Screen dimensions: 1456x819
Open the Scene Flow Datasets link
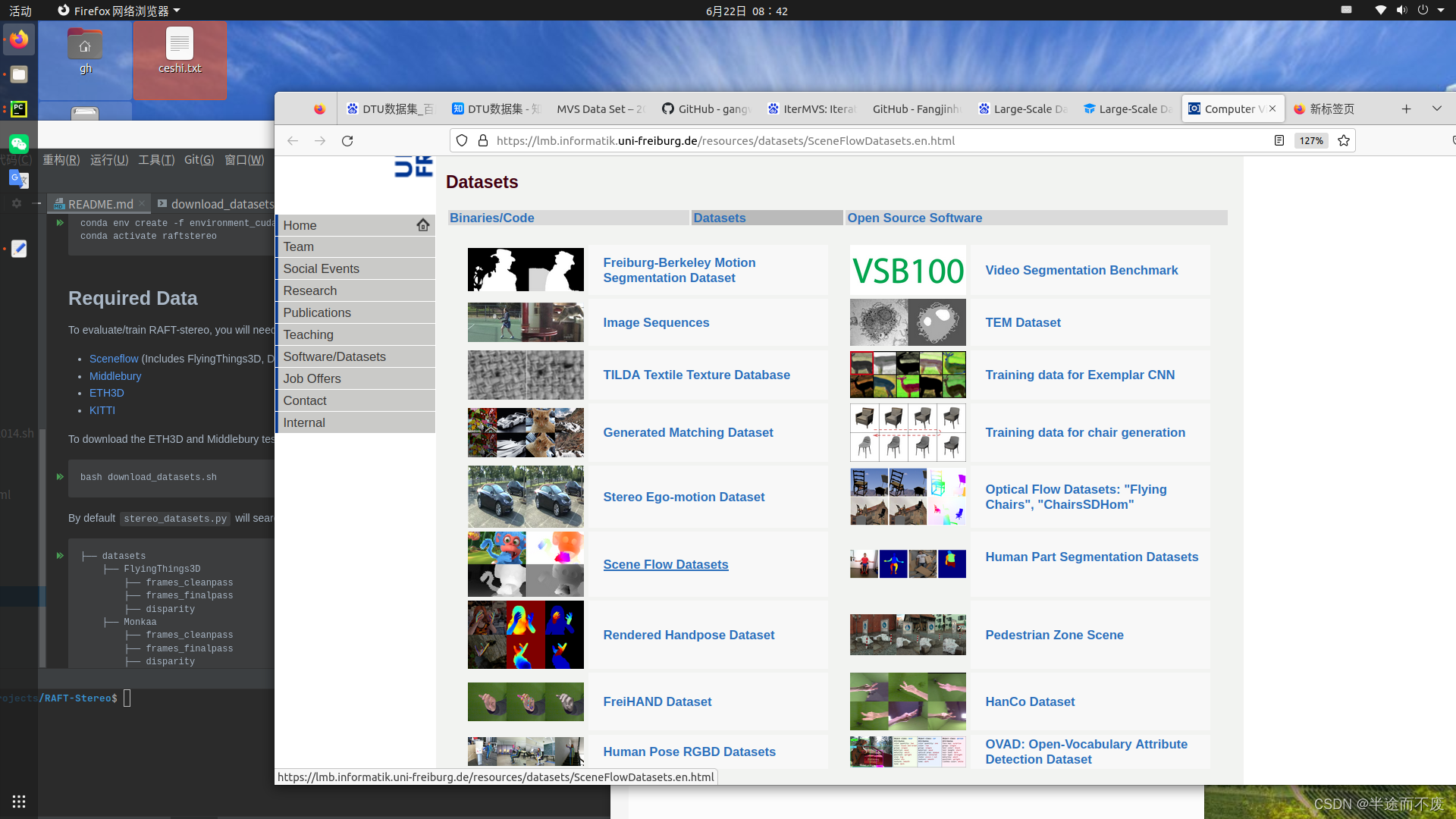665,564
